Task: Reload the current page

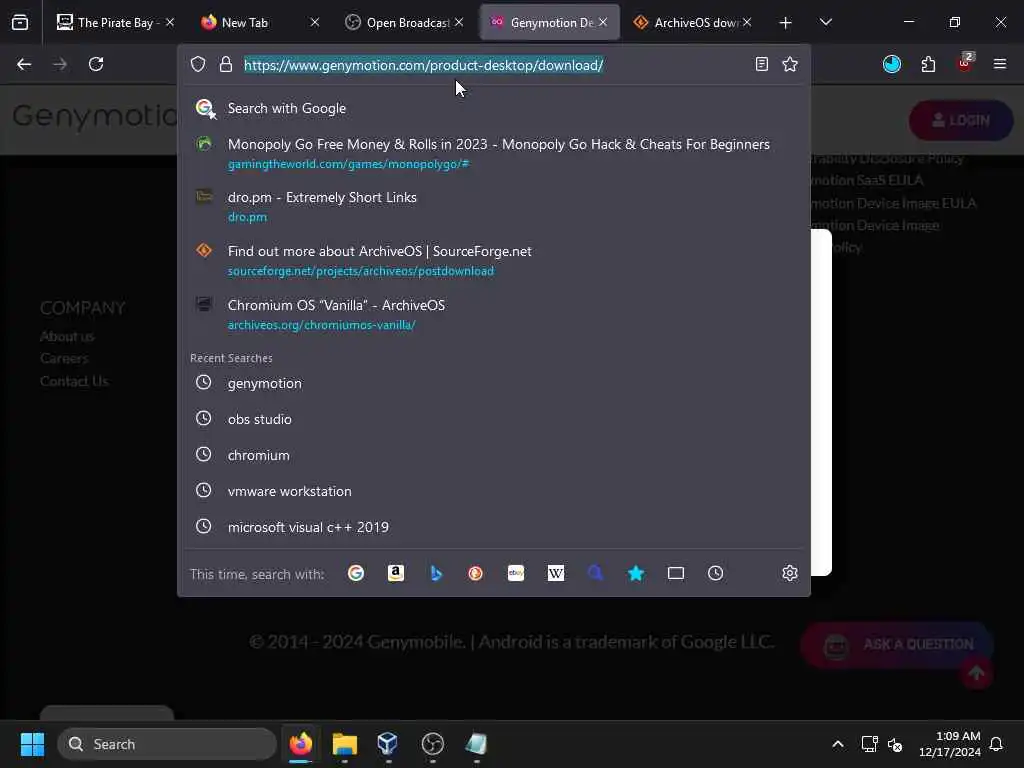Action: tap(96, 64)
